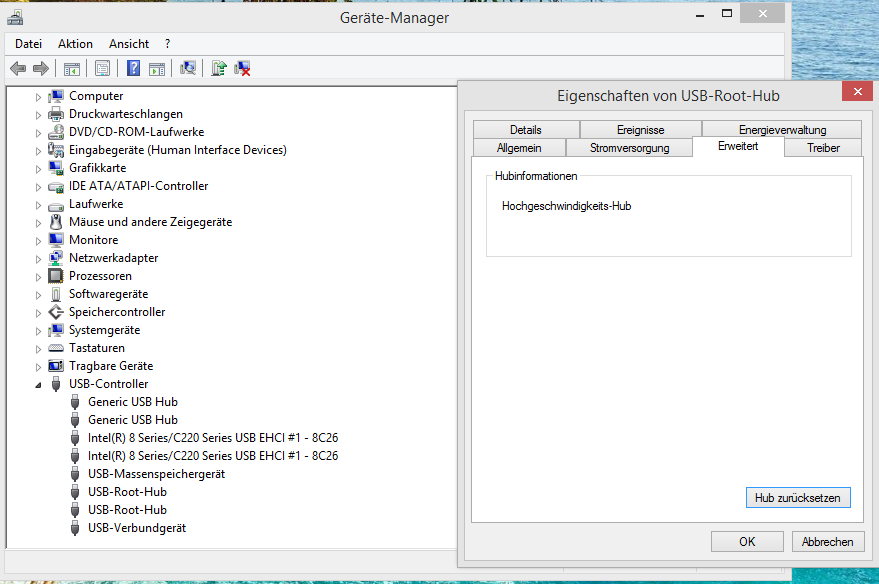Select the first Intel(R) USB EHCI #1 - 8C26 entry
This screenshot has width=879, height=584.
coord(213,438)
